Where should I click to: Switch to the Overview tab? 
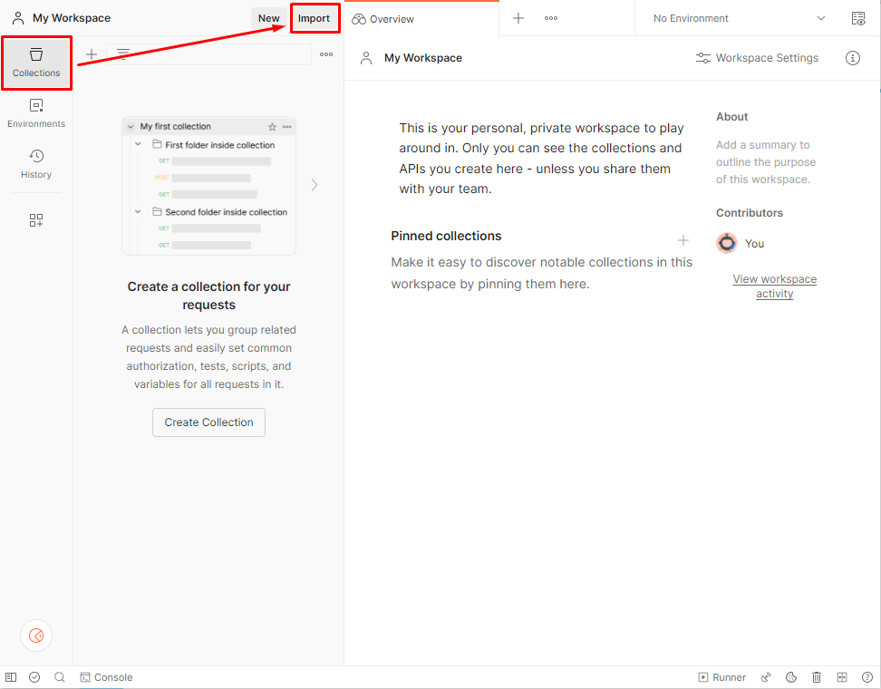pyautogui.click(x=383, y=19)
